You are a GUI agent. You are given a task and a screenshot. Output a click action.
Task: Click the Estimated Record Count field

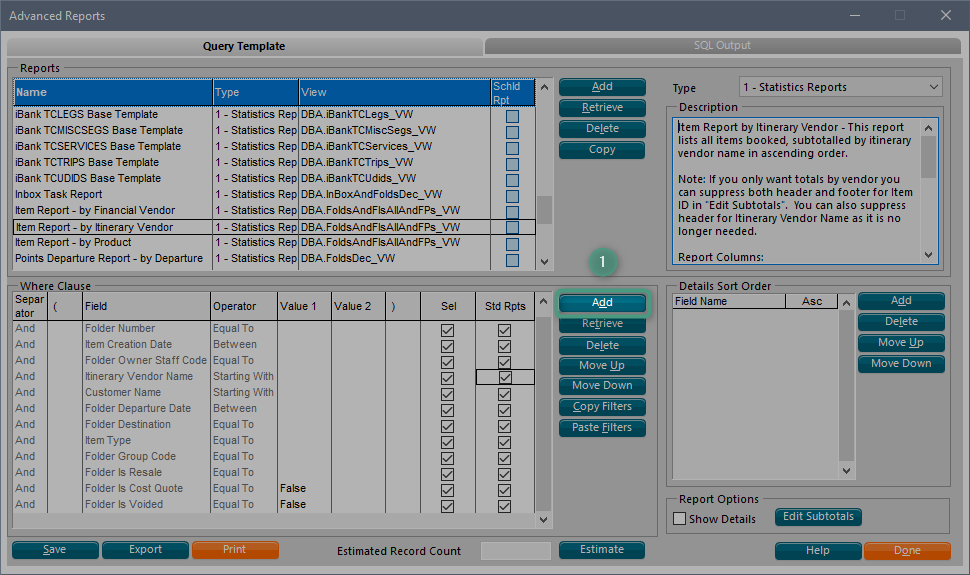(x=515, y=551)
